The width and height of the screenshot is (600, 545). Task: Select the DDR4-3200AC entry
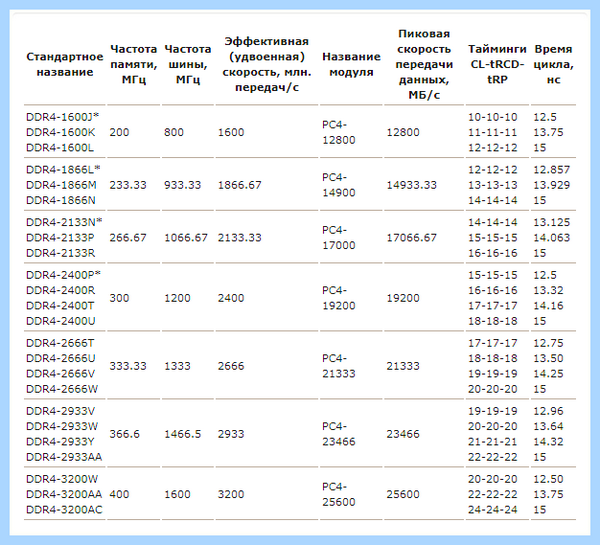click(64, 509)
